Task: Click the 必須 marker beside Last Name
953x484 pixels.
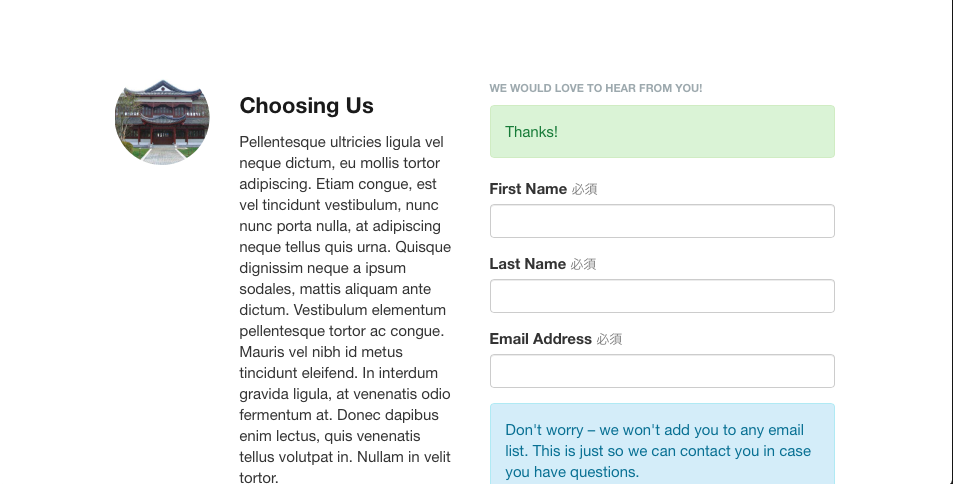Action: pos(583,264)
